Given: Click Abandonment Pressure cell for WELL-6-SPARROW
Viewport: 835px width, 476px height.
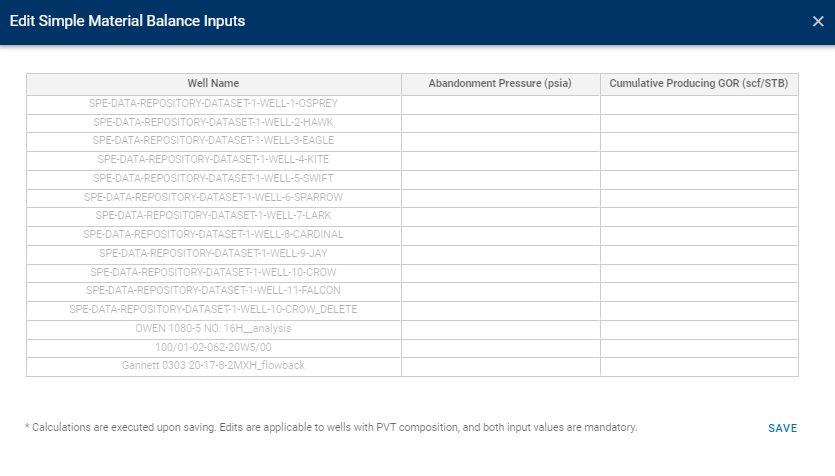Looking at the screenshot, I should [x=500, y=197].
